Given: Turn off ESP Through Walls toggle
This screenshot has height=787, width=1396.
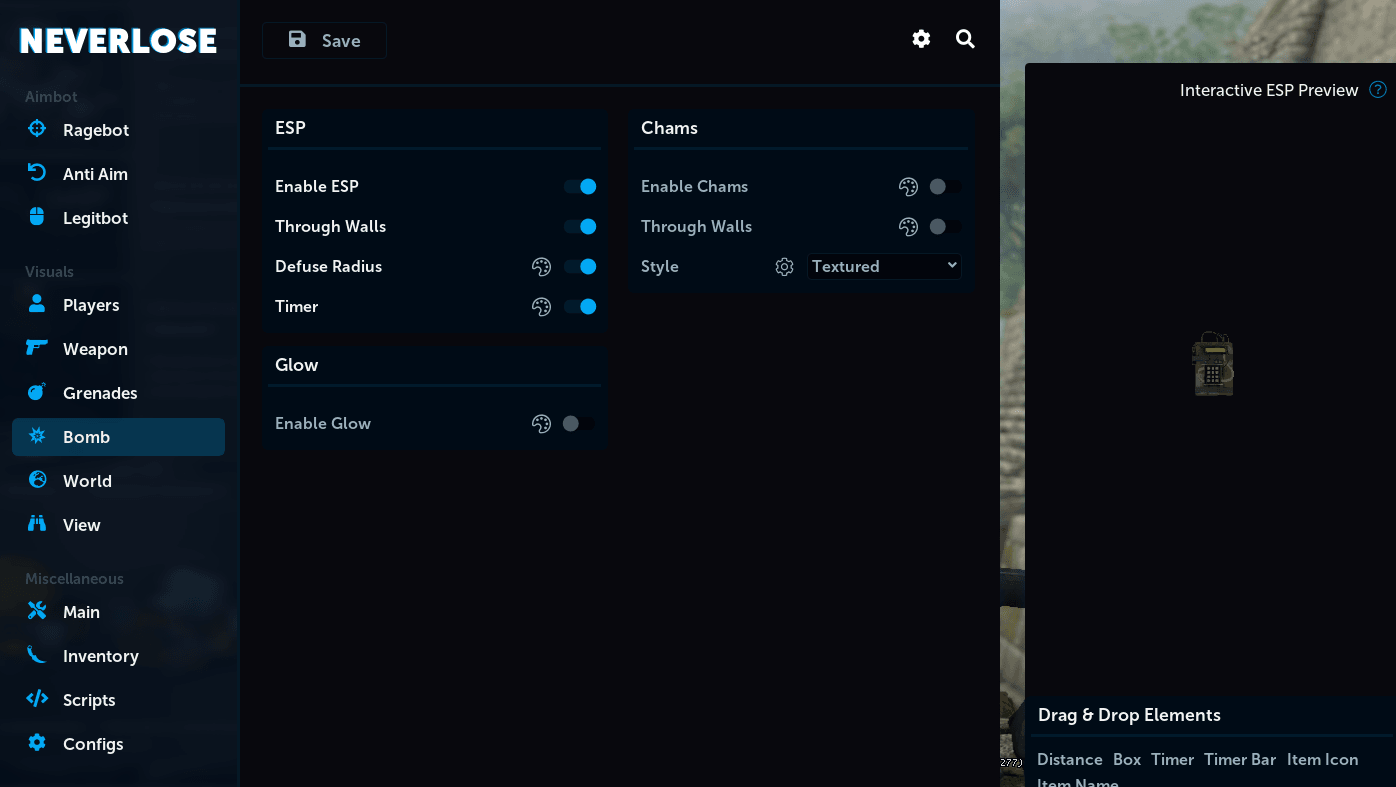Looking at the screenshot, I should point(580,227).
